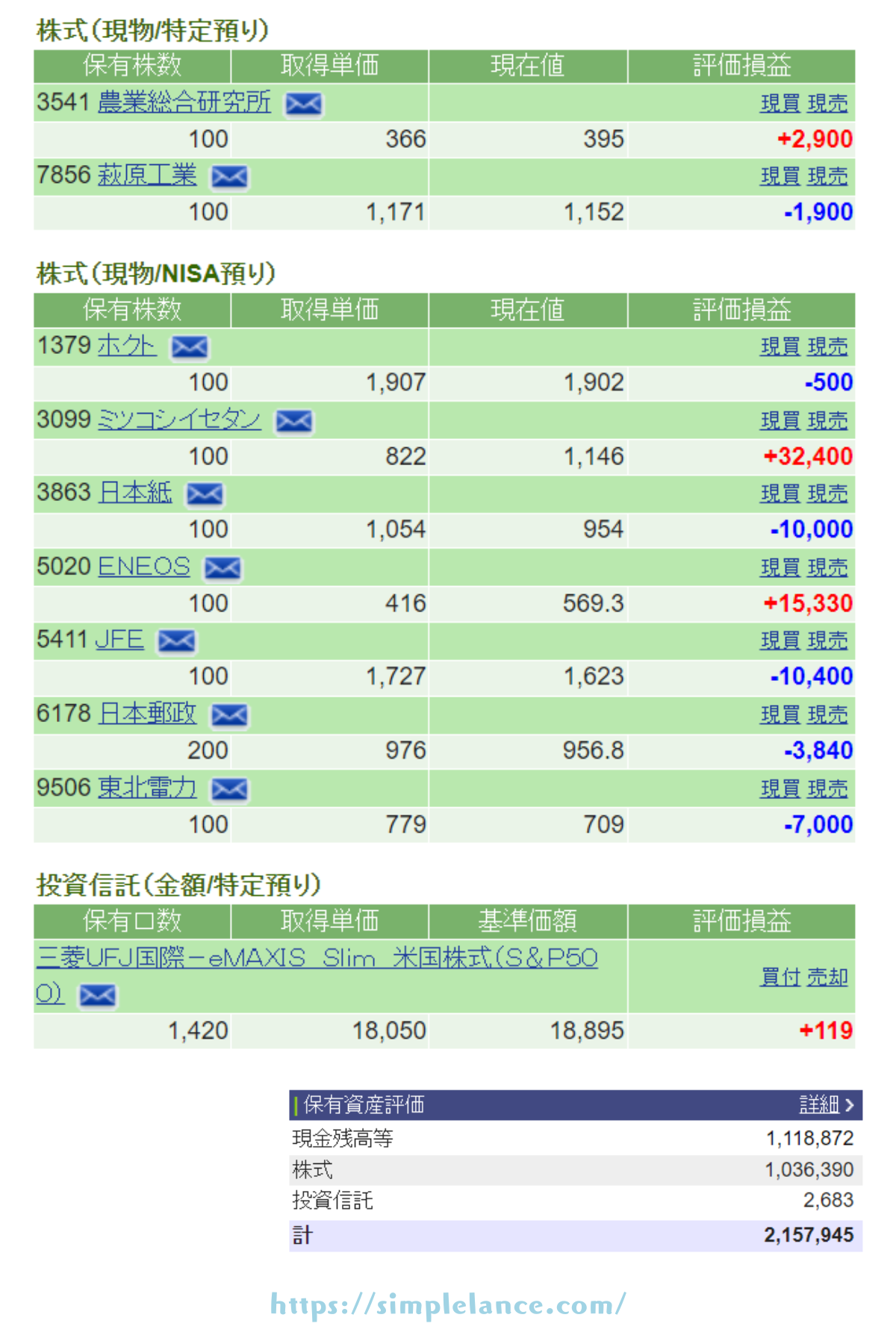Expand 詳細 in the 保有資産評価 header
The width and height of the screenshot is (896, 1344).
click(826, 1104)
